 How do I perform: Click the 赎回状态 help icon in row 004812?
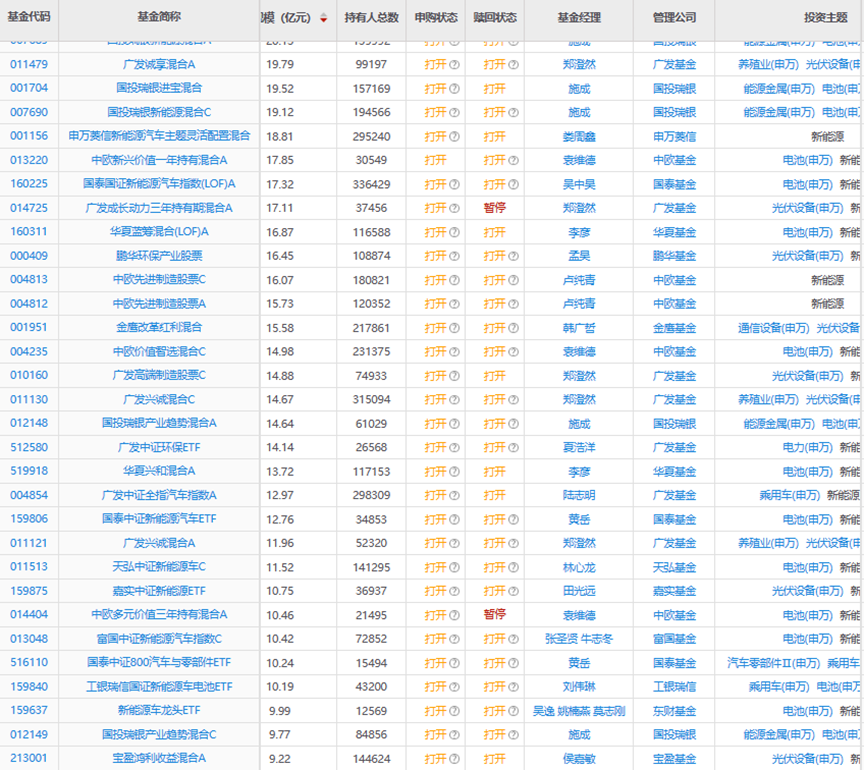click(513, 304)
